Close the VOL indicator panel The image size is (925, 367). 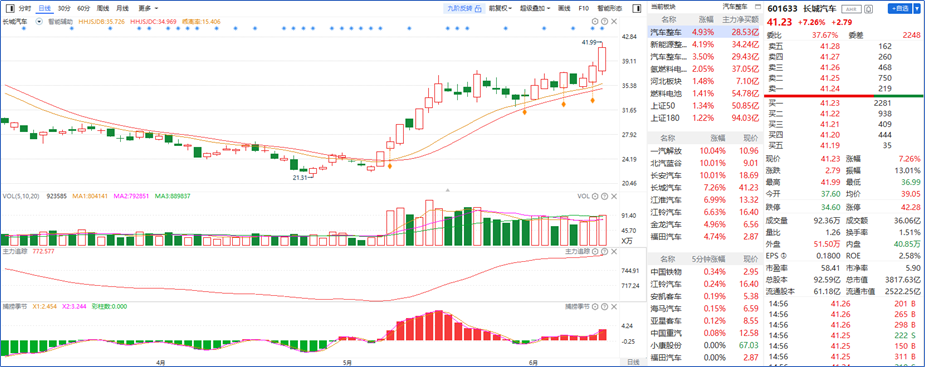(x=614, y=196)
